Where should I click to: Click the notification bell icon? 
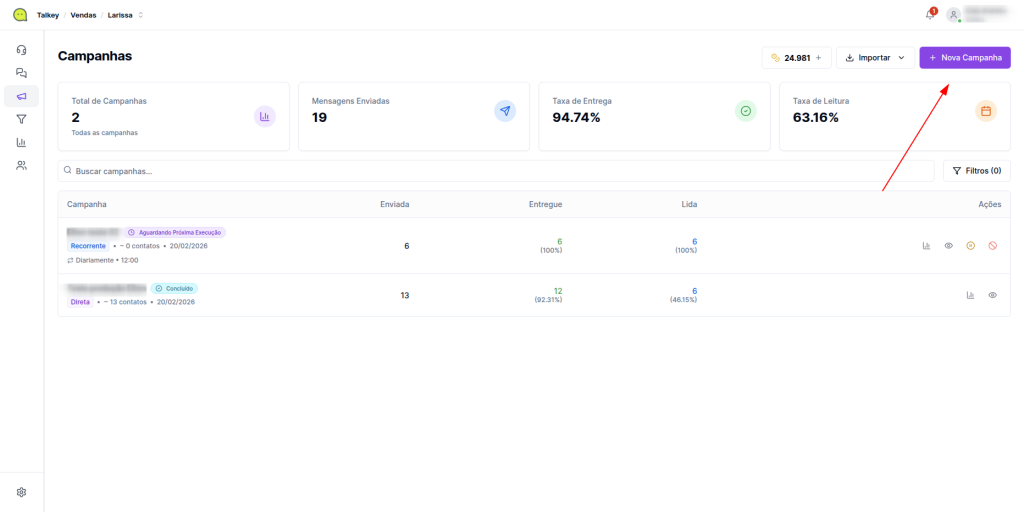(929, 15)
